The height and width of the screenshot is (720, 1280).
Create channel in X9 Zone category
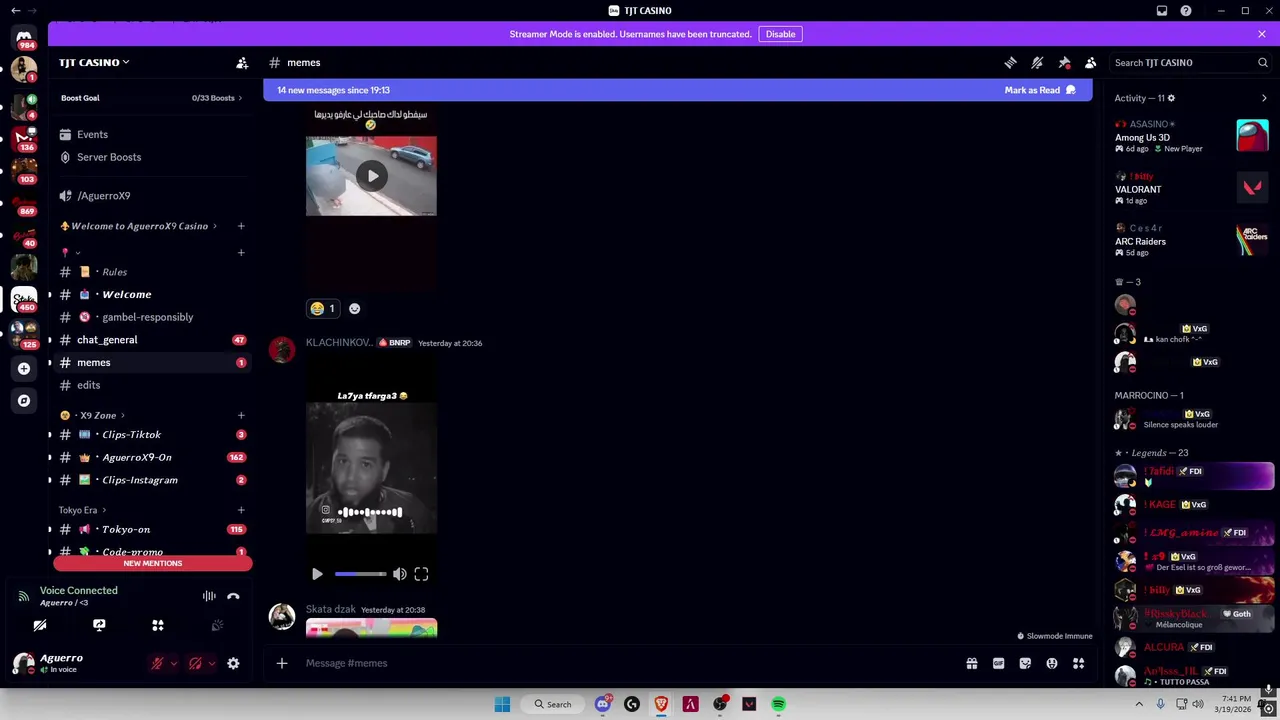tap(241, 415)
